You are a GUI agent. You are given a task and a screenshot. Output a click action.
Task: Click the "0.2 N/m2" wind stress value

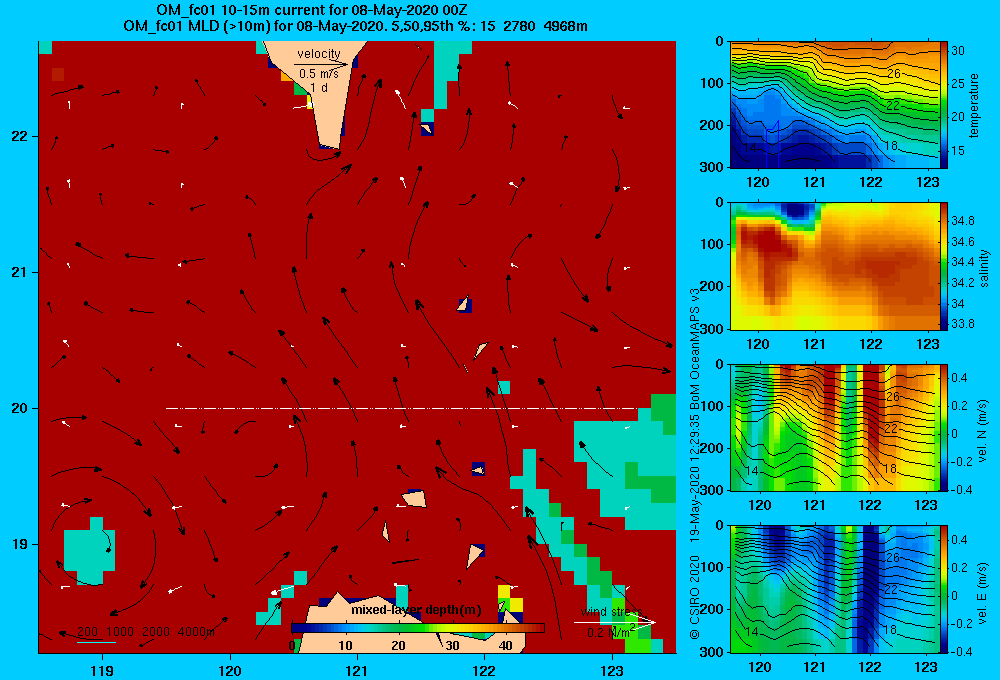pyautogui.click(x=611, y=632)
